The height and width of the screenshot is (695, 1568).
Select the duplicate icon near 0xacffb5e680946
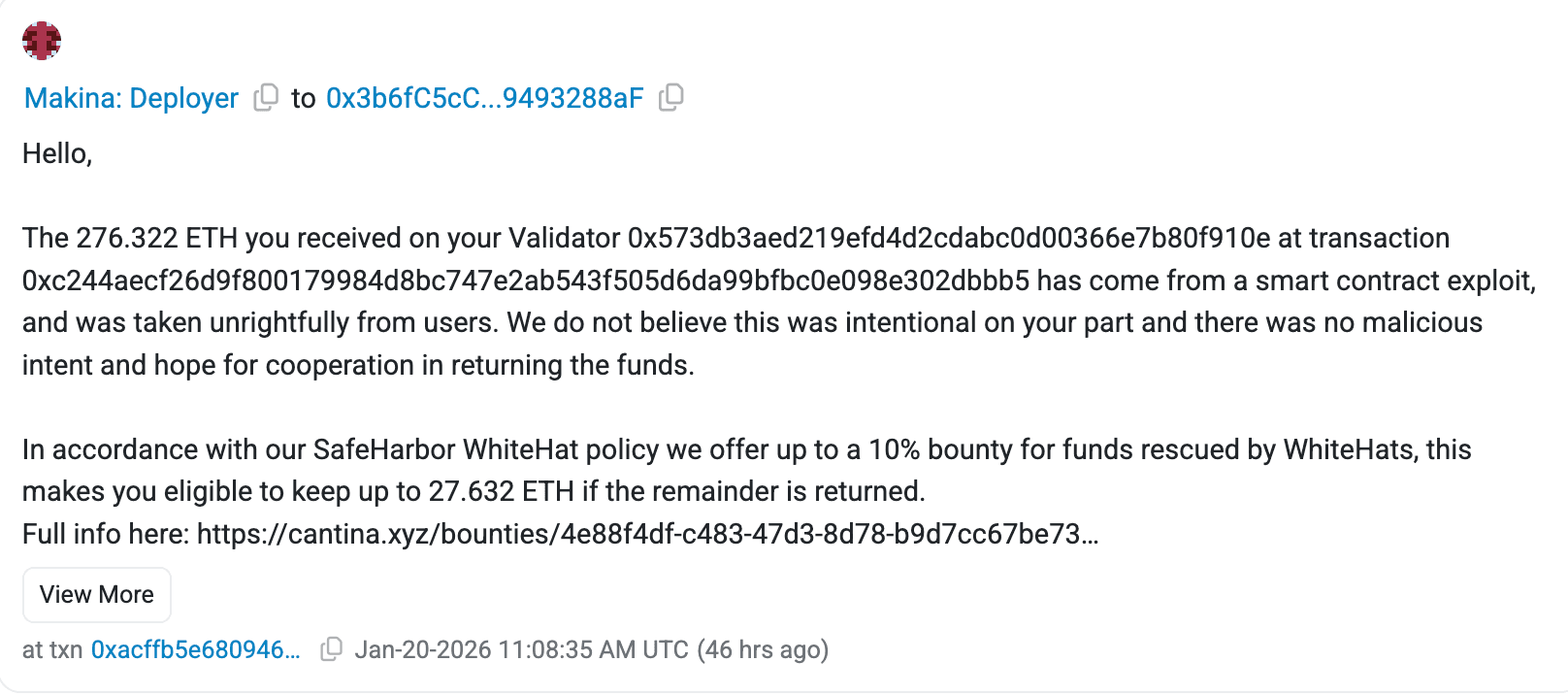pos(333,650)
